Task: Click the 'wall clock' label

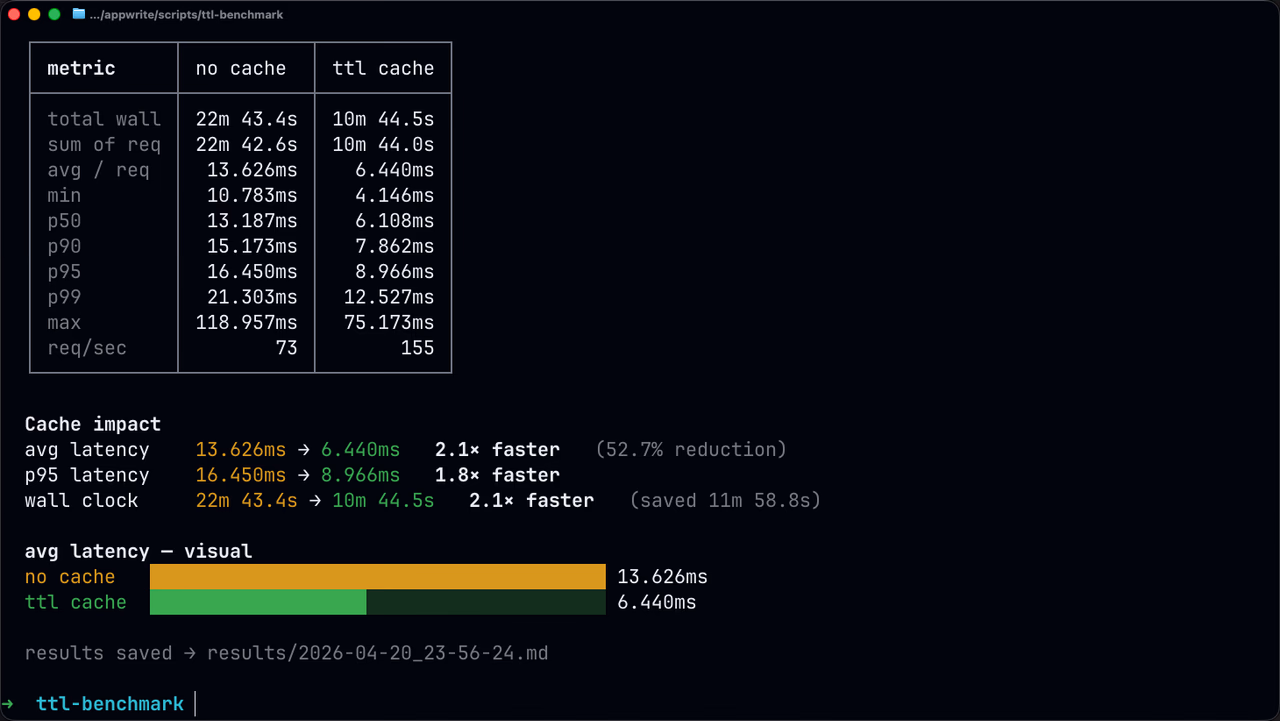Action: (82, 500)
